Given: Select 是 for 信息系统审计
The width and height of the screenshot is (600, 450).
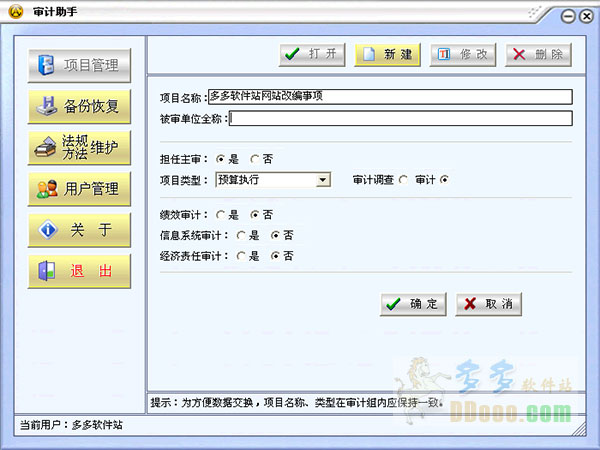Looking at the screenshot, I should tap(241, 235).
